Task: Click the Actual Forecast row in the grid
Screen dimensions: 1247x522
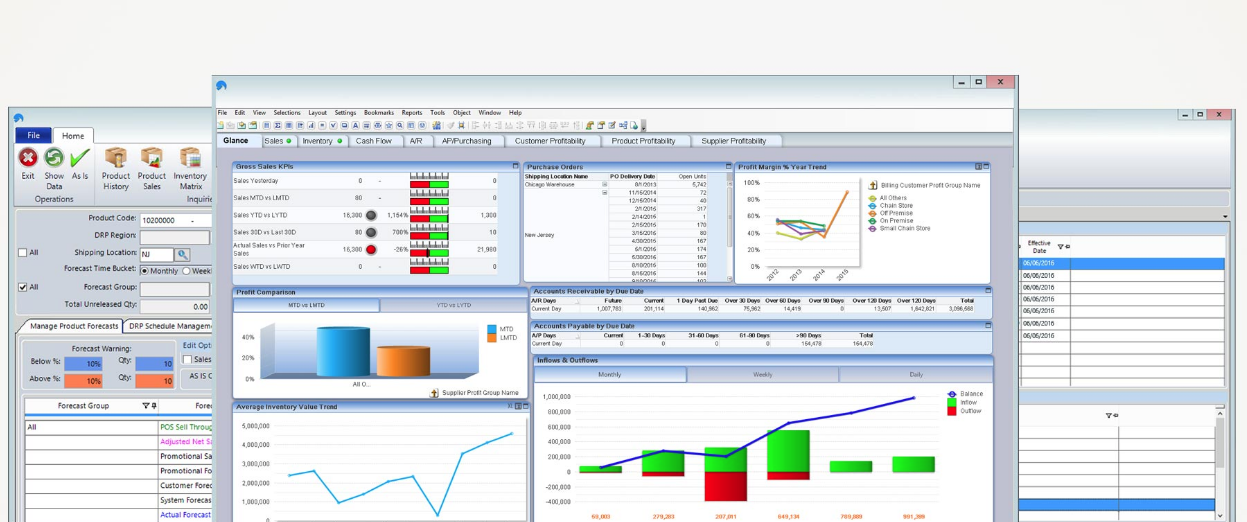Action: [186, 515]
